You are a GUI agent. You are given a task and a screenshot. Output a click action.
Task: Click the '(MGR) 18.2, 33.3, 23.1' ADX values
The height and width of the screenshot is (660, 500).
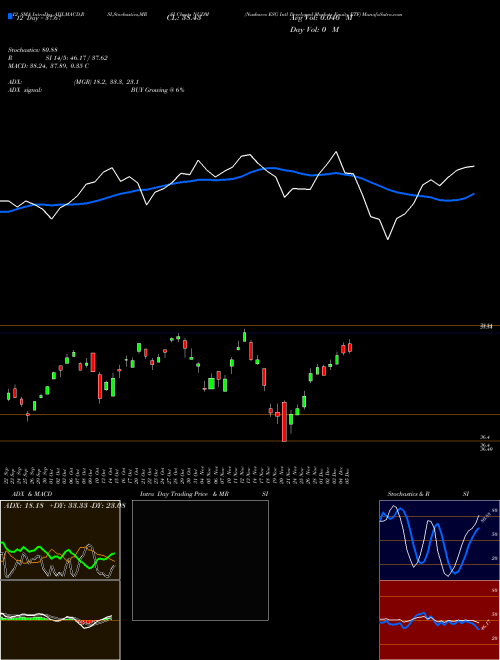pos(106,82)
